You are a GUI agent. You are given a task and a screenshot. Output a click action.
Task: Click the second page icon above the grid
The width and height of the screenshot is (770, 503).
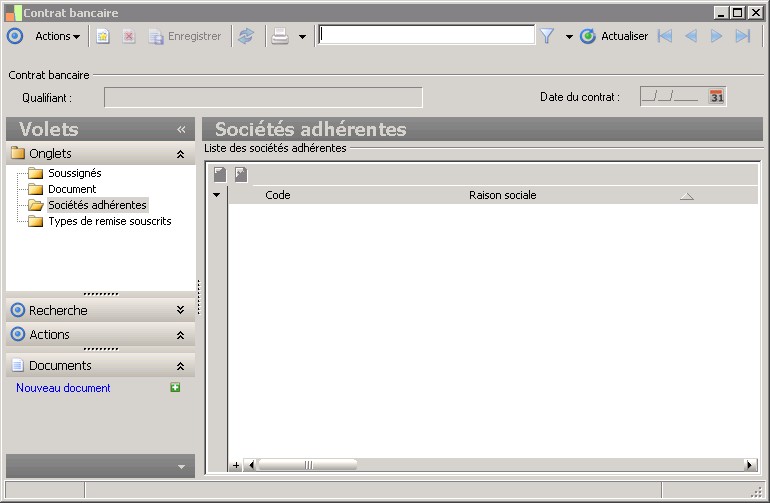point(241,174)
